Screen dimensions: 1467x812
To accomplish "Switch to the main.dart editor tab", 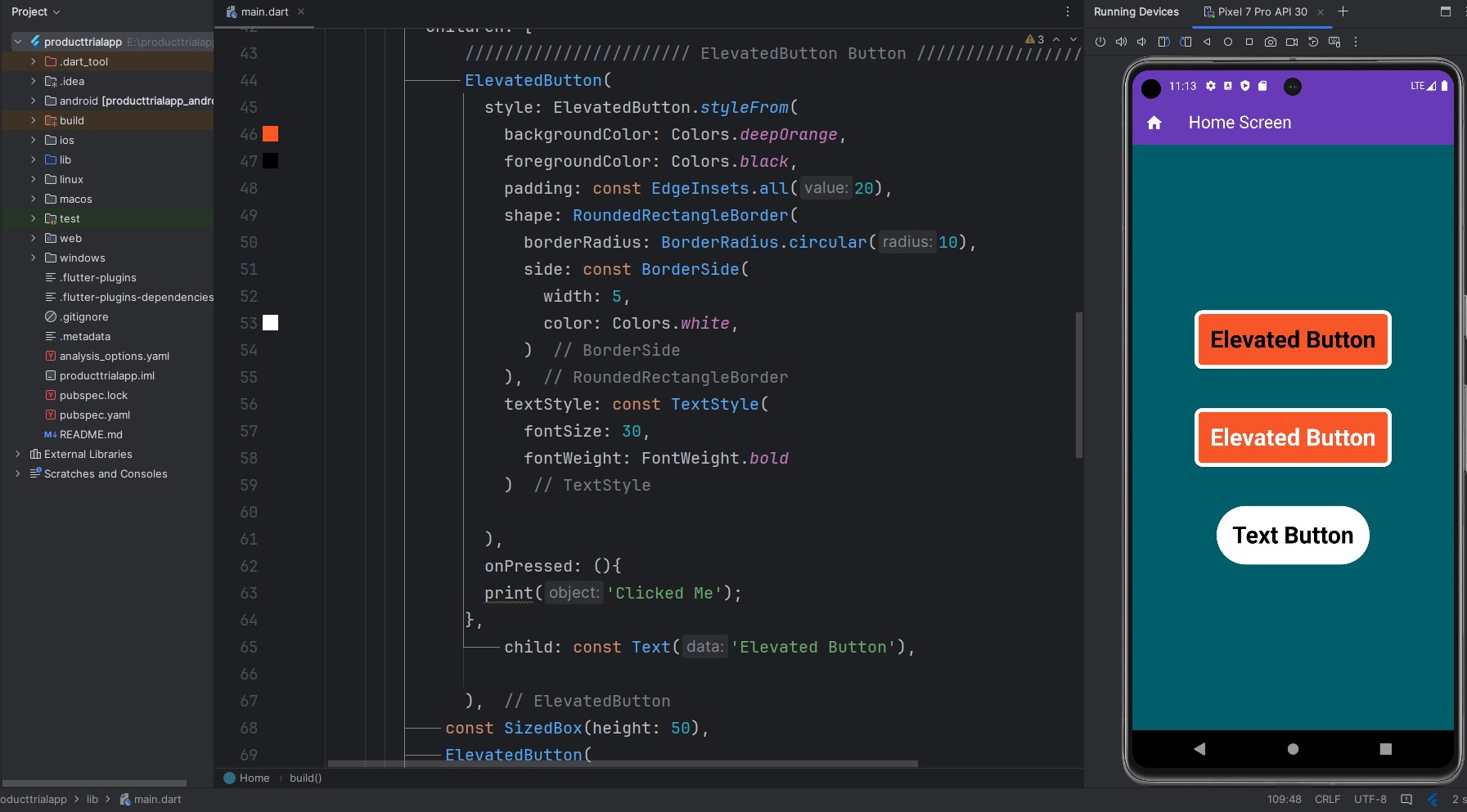I will click(264, 11).
